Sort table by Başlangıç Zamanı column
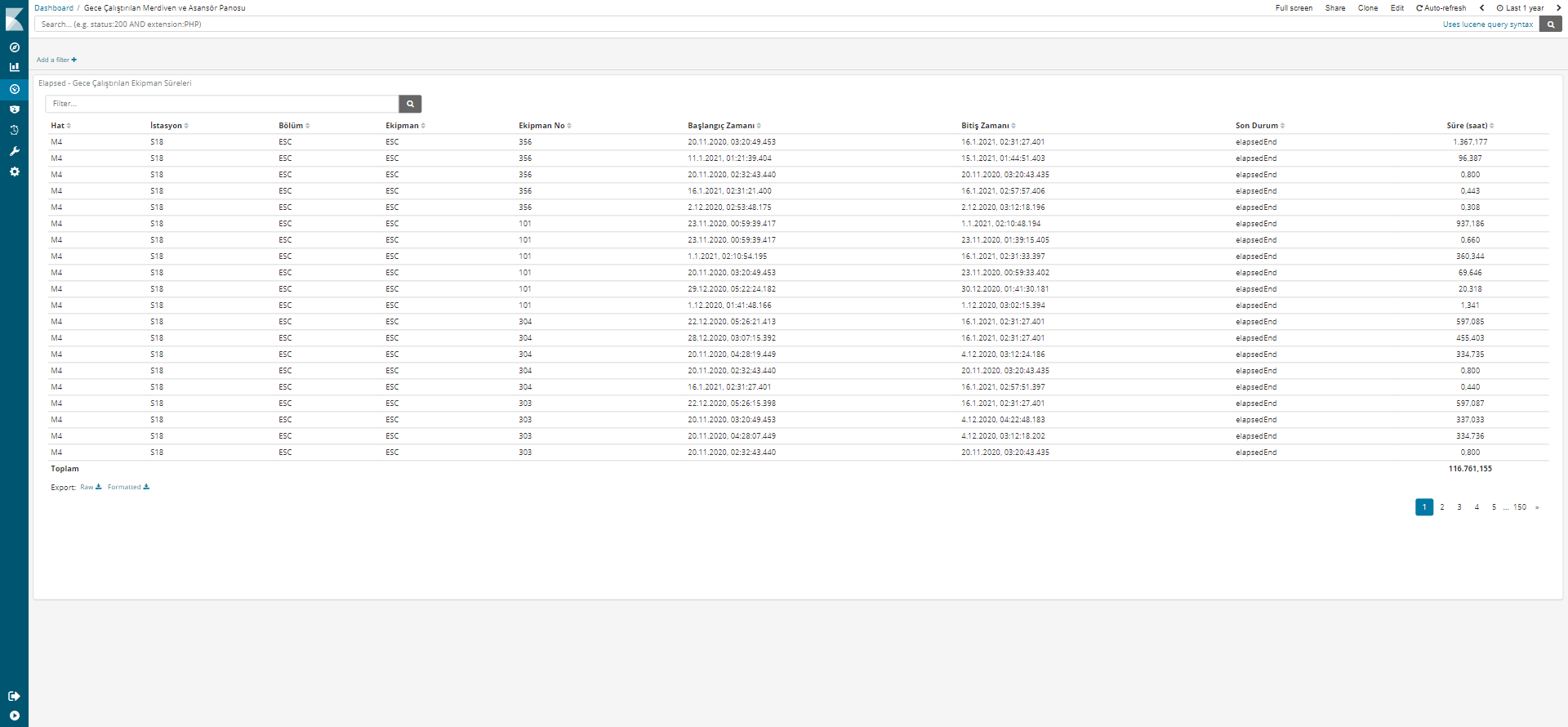The height and width of the screenshot is (727, 1568). (724, 126)
